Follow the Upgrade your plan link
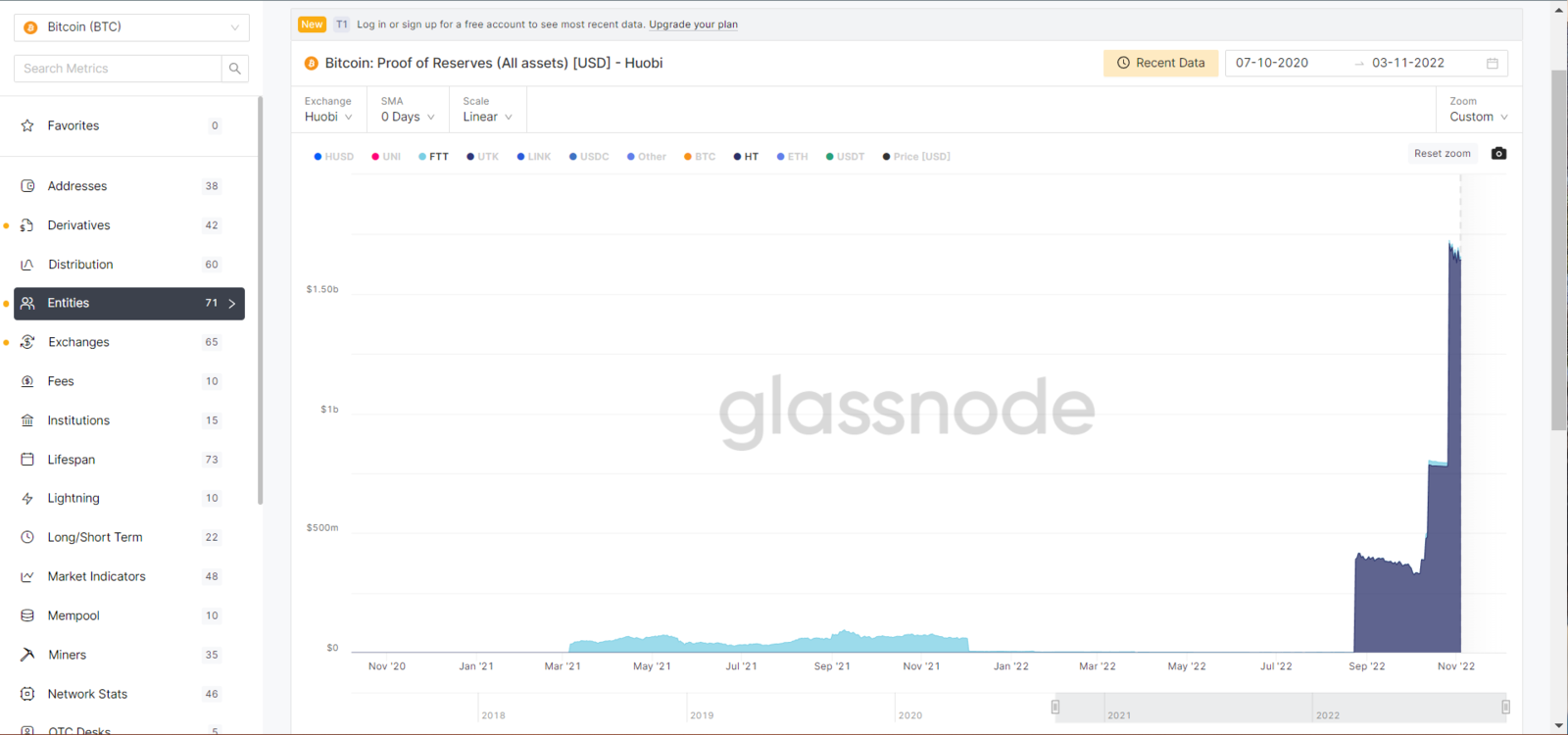 point(693,24)
